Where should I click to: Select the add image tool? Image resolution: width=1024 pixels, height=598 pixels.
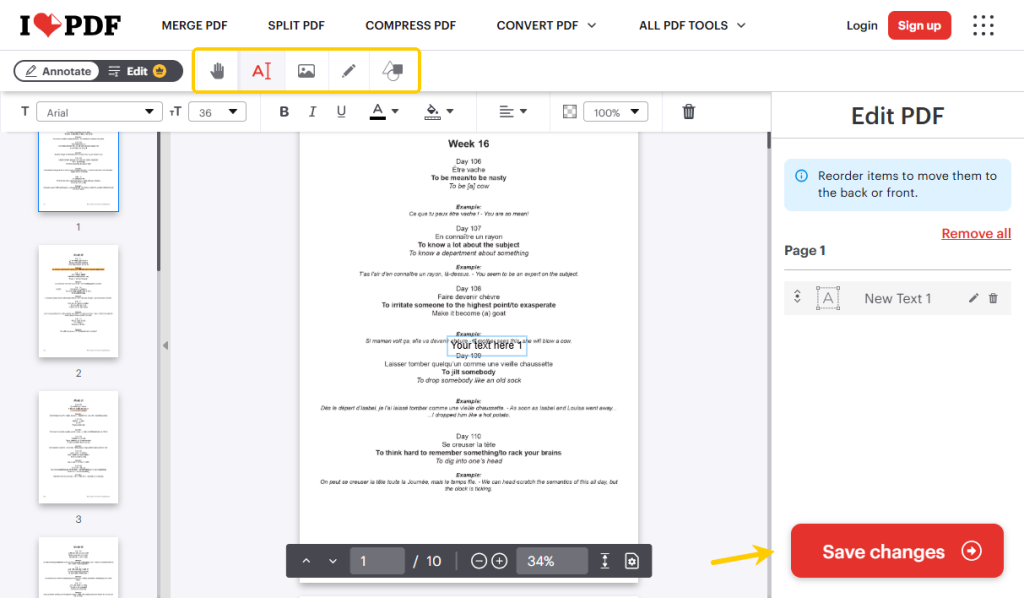click(x=306, y=71)
